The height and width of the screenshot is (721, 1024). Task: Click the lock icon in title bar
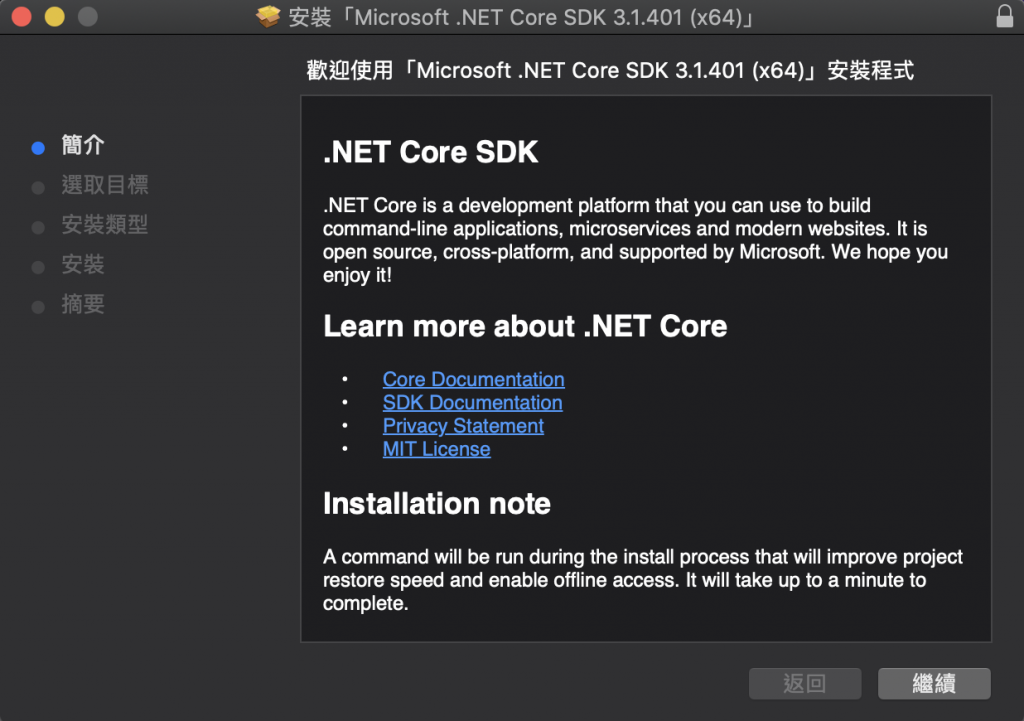[x=1004, y=17]
